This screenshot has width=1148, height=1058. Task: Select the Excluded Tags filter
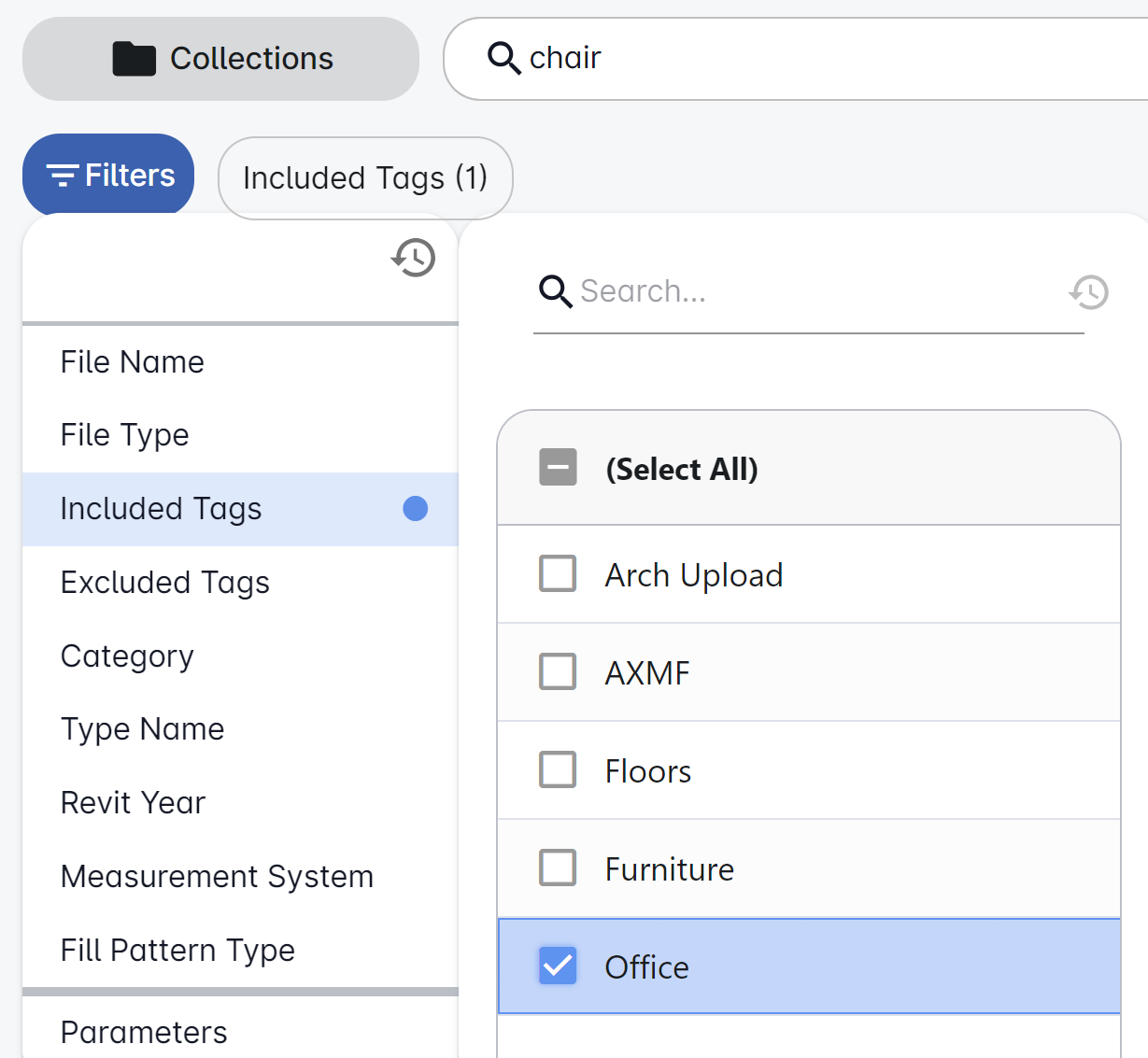[x=165, y=583]
